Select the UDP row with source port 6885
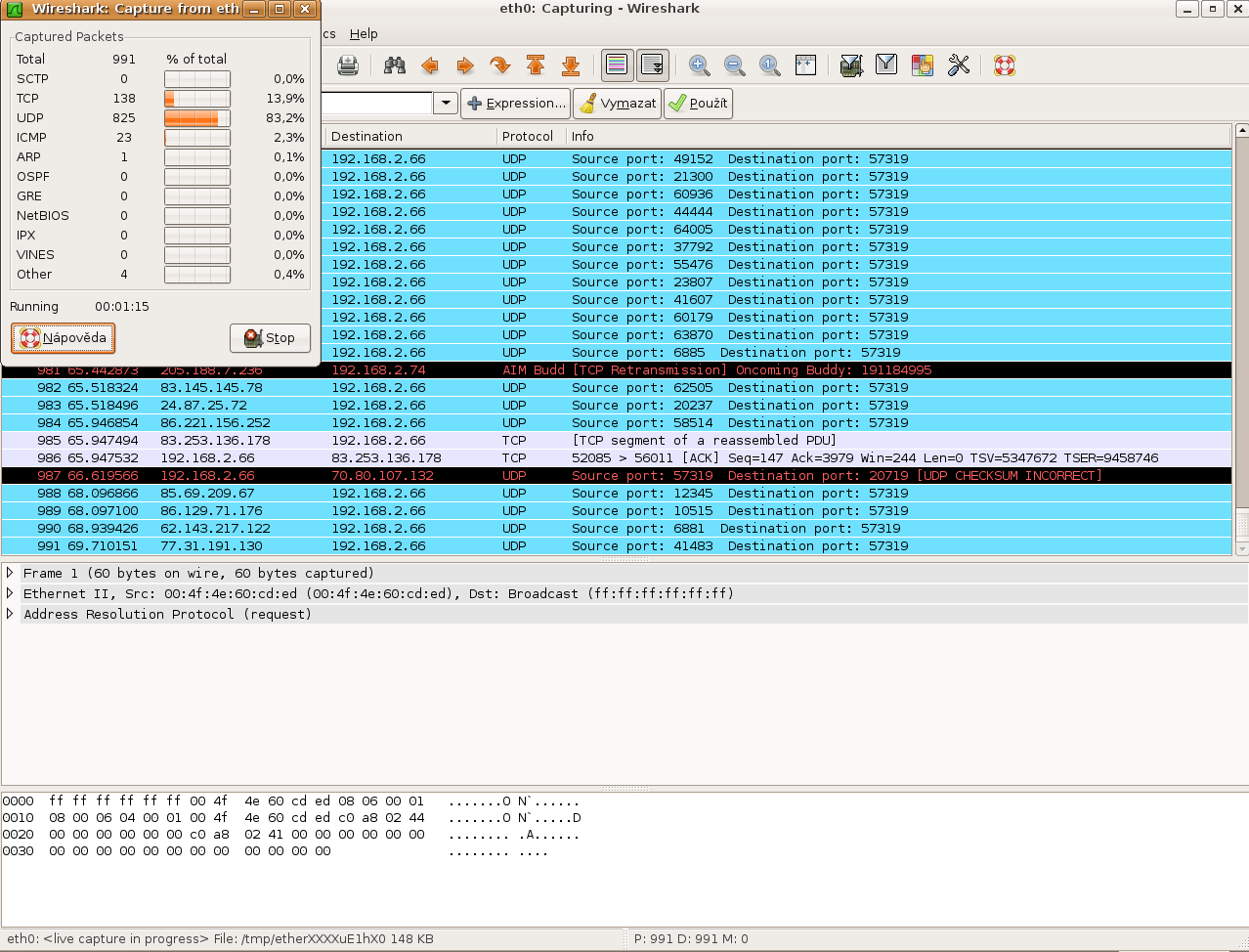Screen dimensions: 1249x952 pos(777,353)
